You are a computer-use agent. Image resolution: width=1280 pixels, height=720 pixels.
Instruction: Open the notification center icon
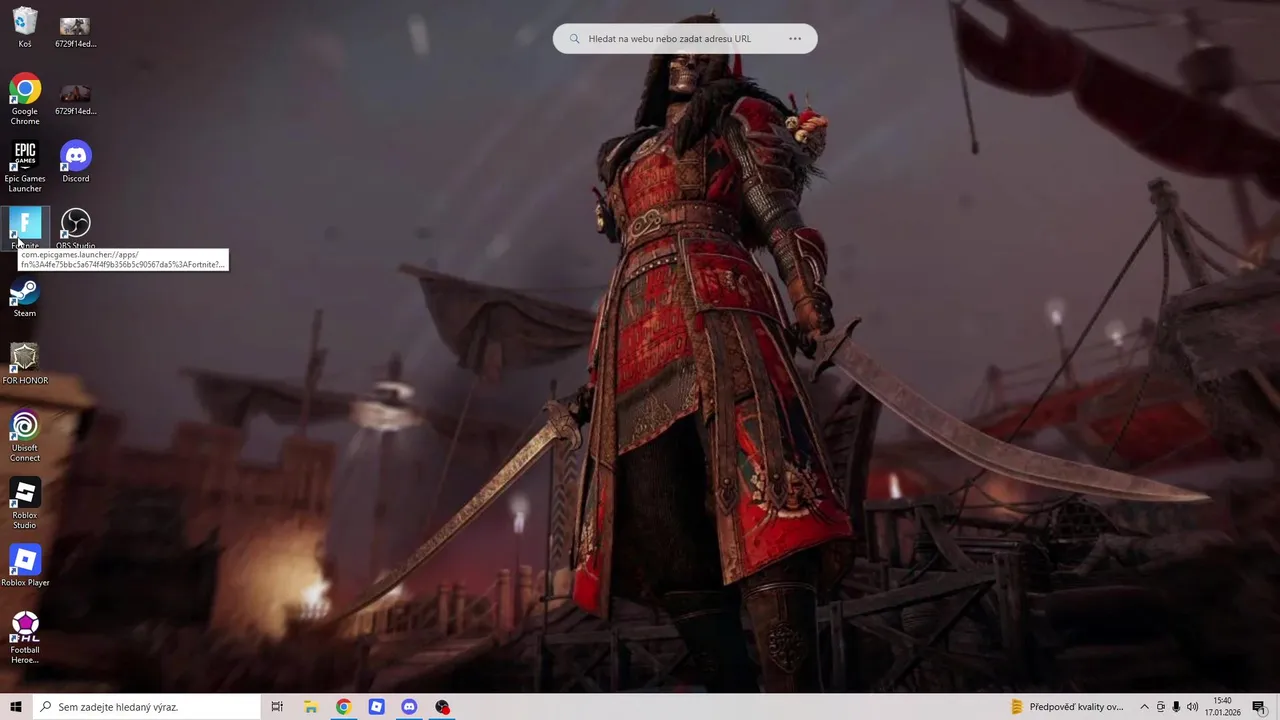coord(1259,707)
